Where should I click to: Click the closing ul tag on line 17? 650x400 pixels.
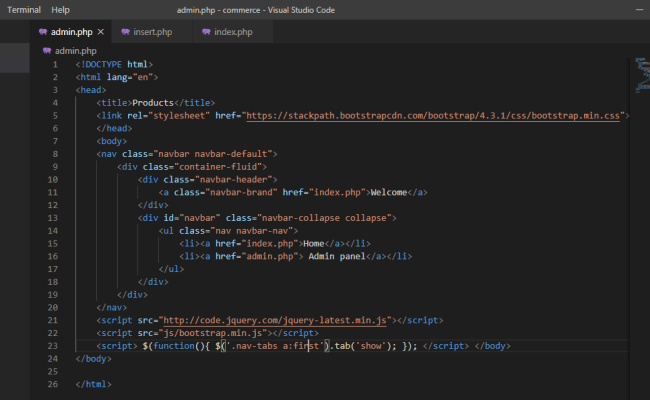click(x=171, y=269)
